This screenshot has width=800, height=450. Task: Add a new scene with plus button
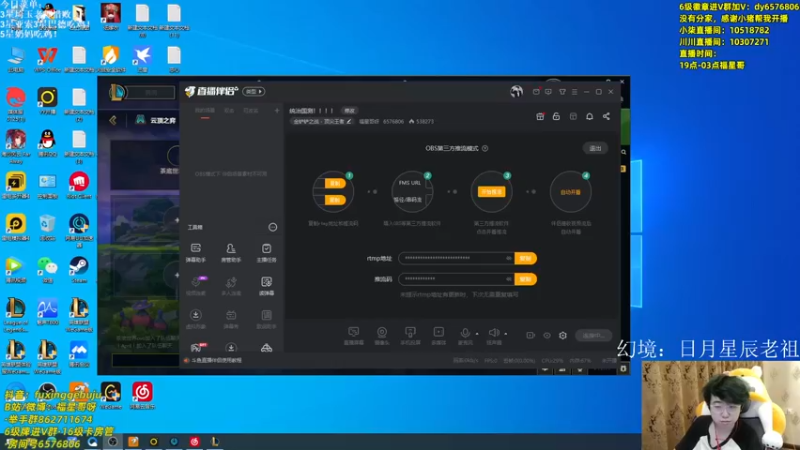pyautogui.click(x=277, y=110)
